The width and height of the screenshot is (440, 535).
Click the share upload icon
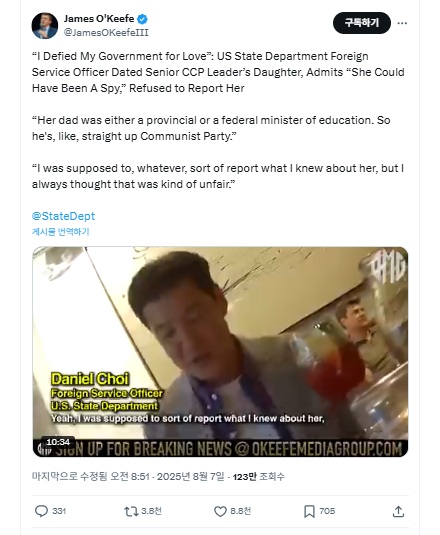tap(398, 511)
